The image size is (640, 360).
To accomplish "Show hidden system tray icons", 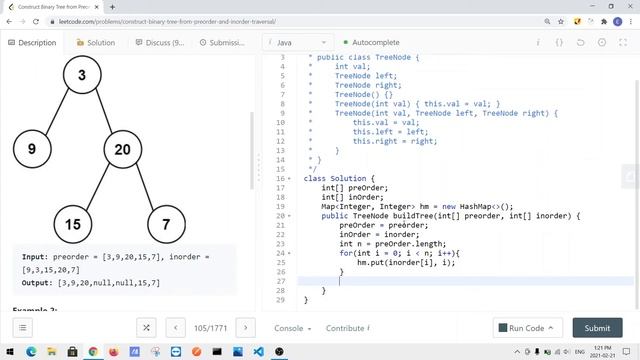I will 517,351.
